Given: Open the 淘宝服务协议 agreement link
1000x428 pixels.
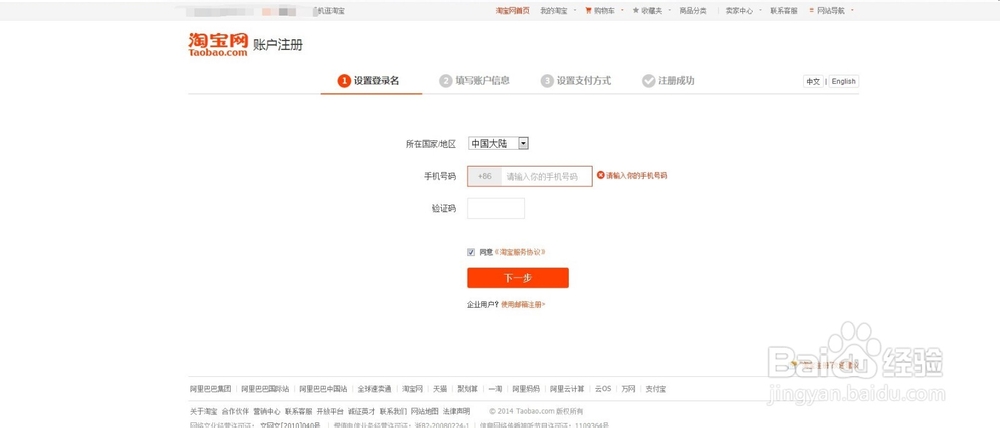Looking at the screenshot, I should click(x=519, y=252).
